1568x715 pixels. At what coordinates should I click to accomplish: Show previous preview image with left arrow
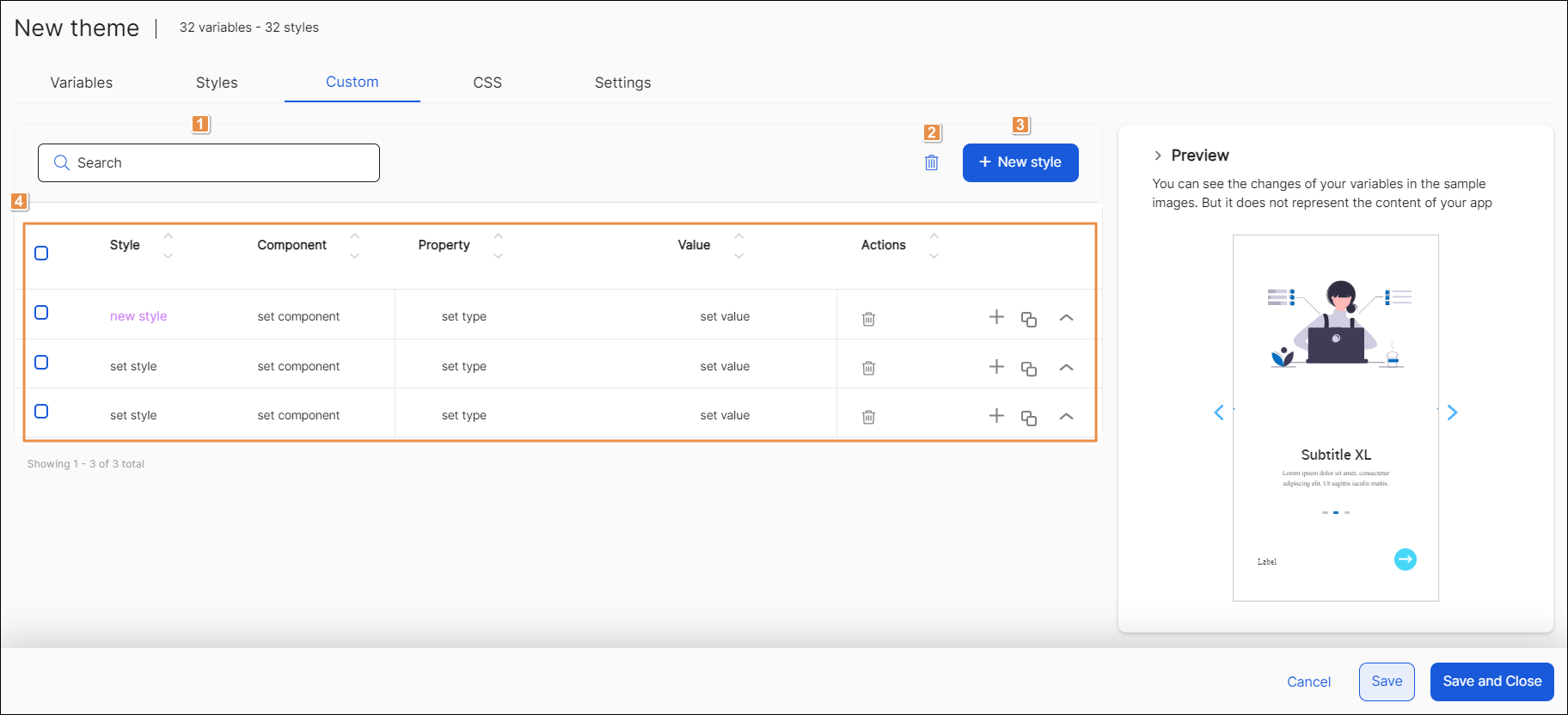coord(1219,412)
